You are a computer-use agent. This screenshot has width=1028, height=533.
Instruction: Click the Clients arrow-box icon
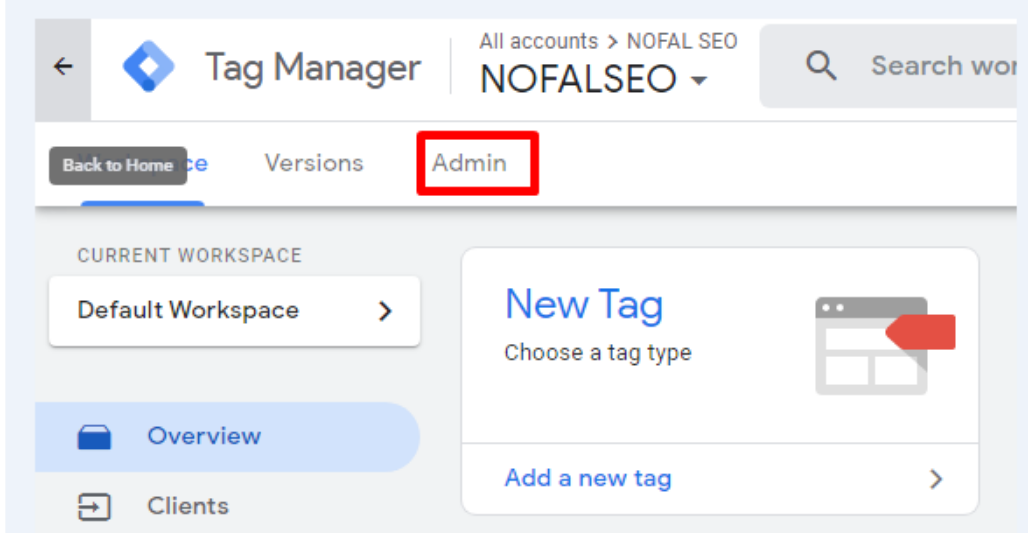point(94,507)
